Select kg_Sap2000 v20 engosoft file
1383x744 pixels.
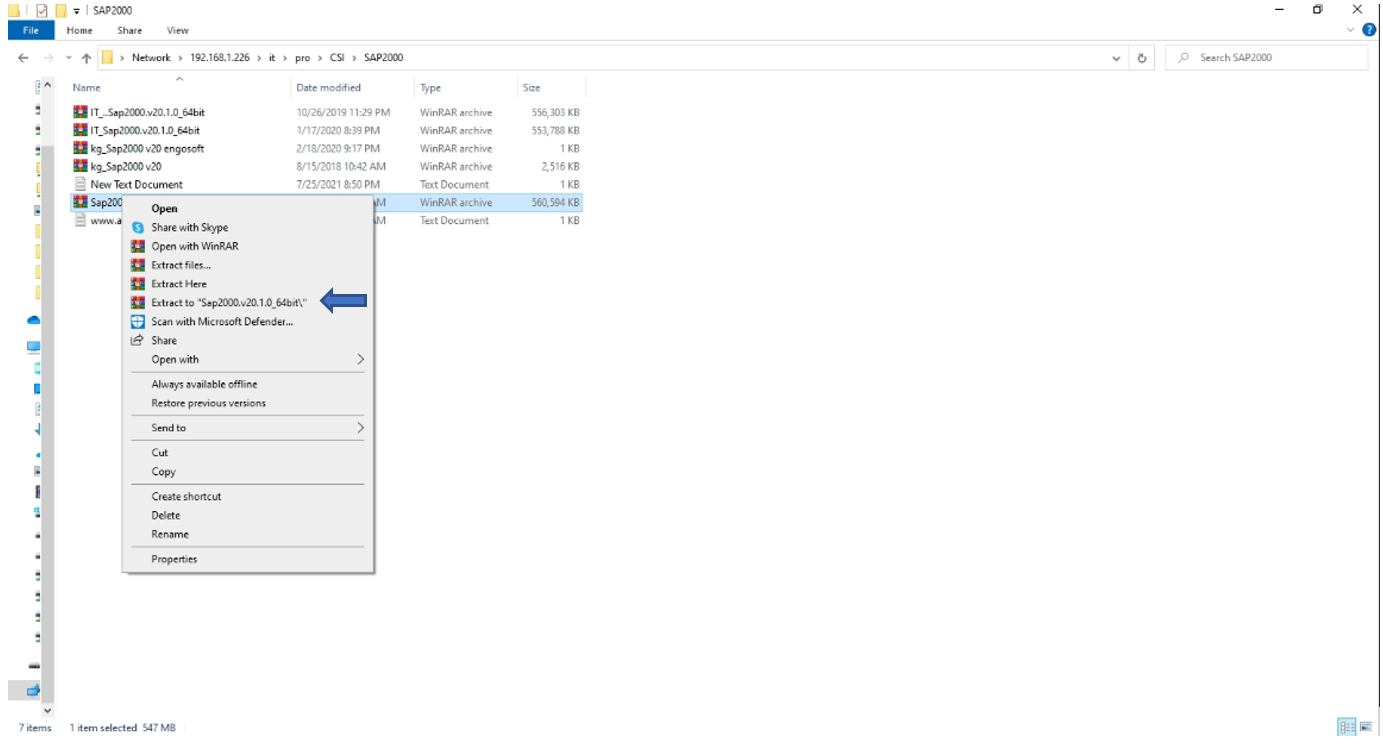tap(147, 148)
